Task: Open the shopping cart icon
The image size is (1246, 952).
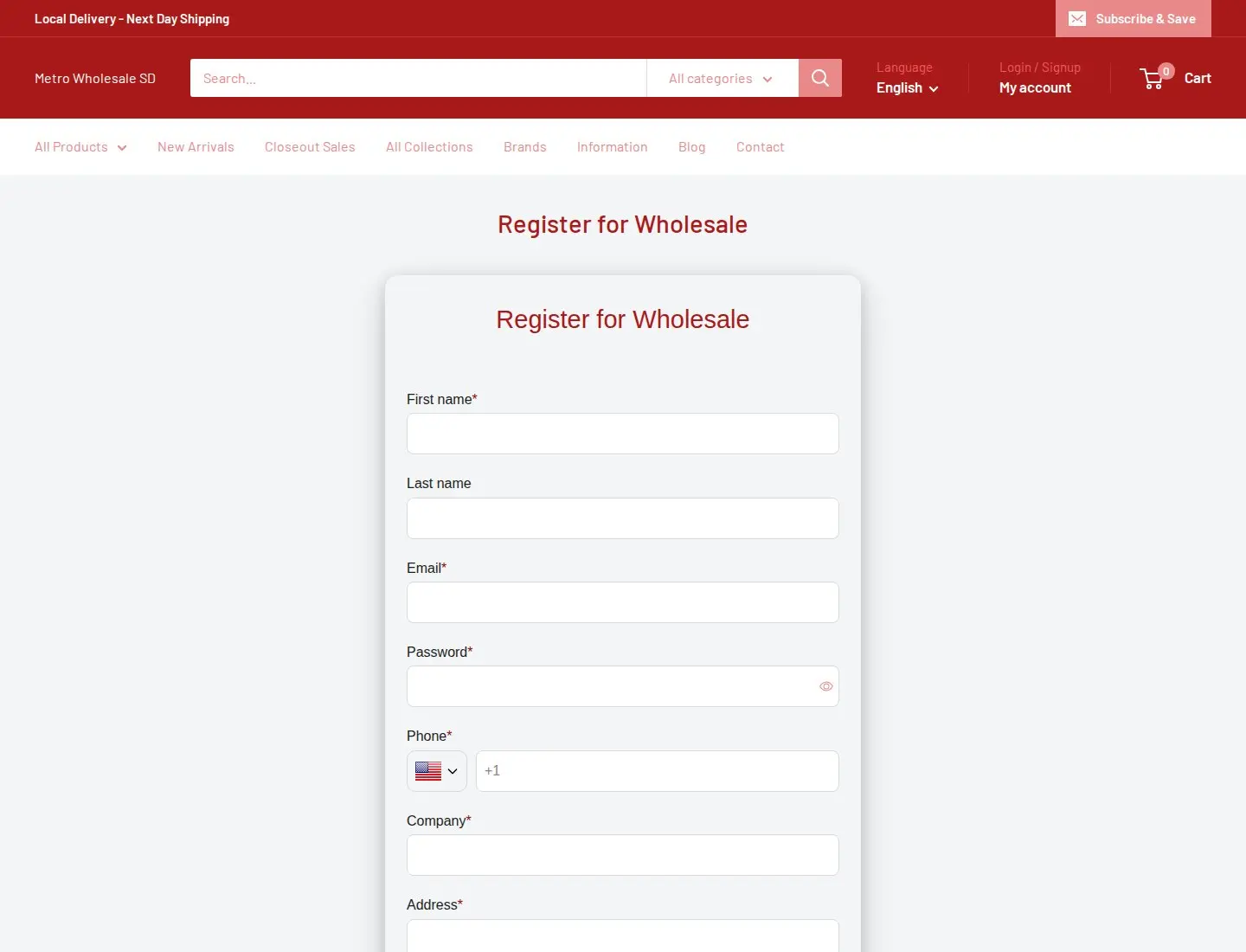Action: [1152, 79]
